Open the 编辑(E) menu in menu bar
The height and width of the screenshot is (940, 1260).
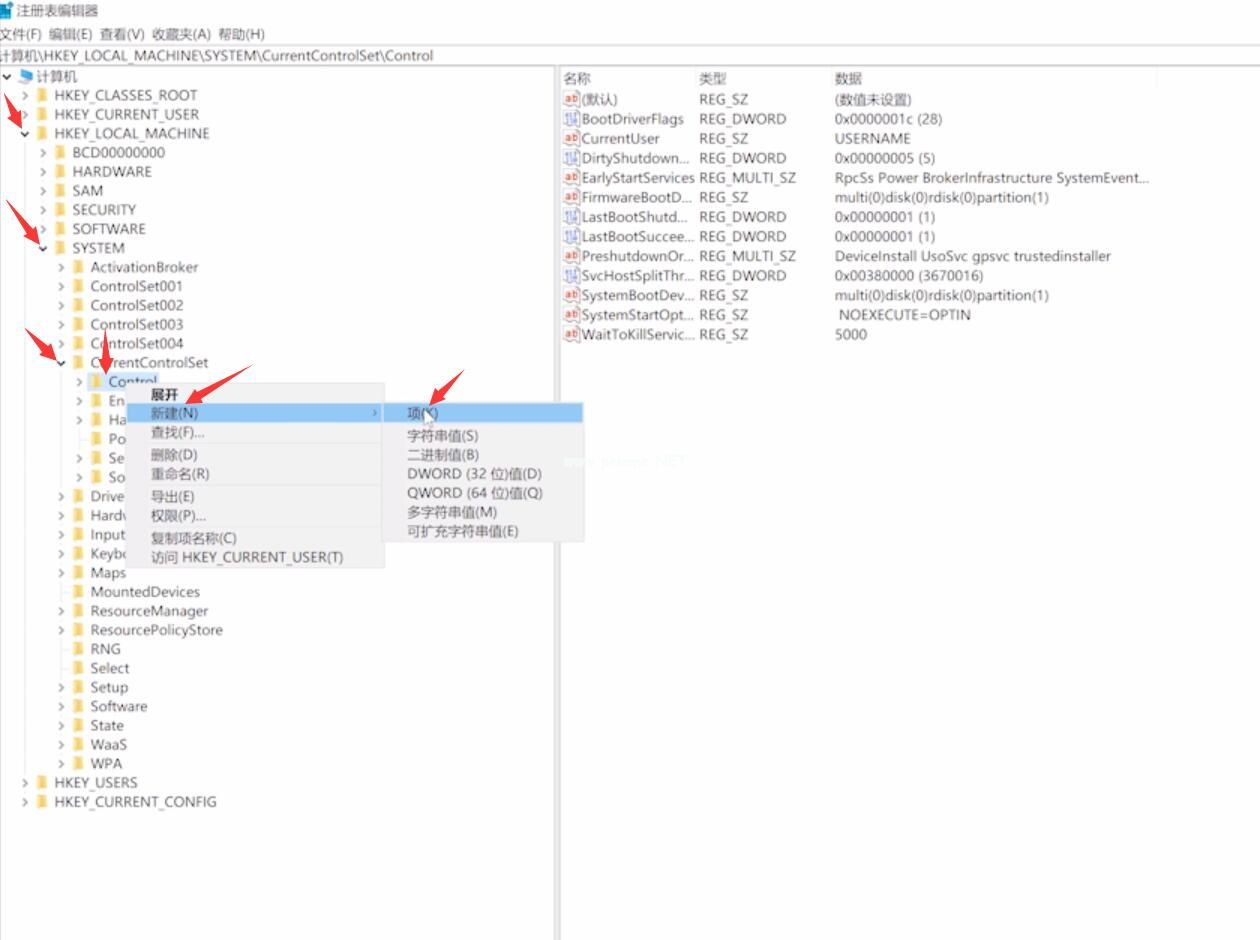point(70,34)
